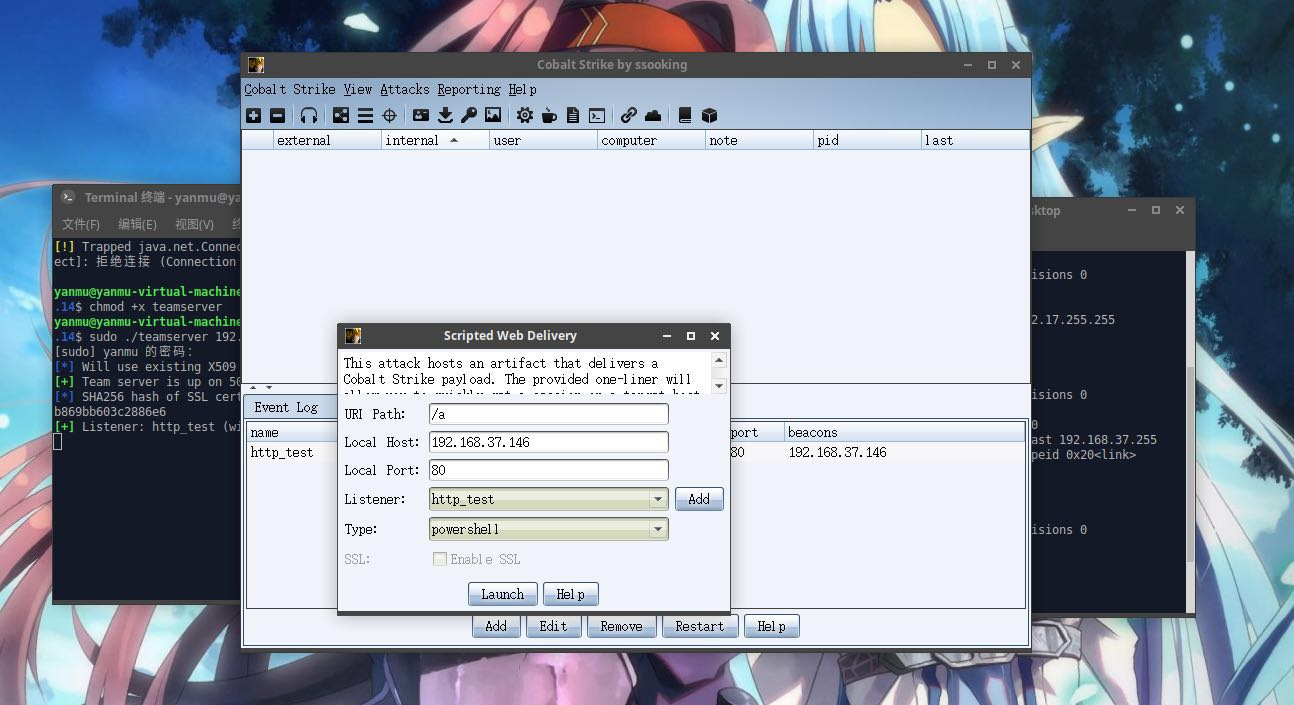This screenshot has height=705, width=1294.
Task: Open the Reporting menu
Action: coord(469,89)
